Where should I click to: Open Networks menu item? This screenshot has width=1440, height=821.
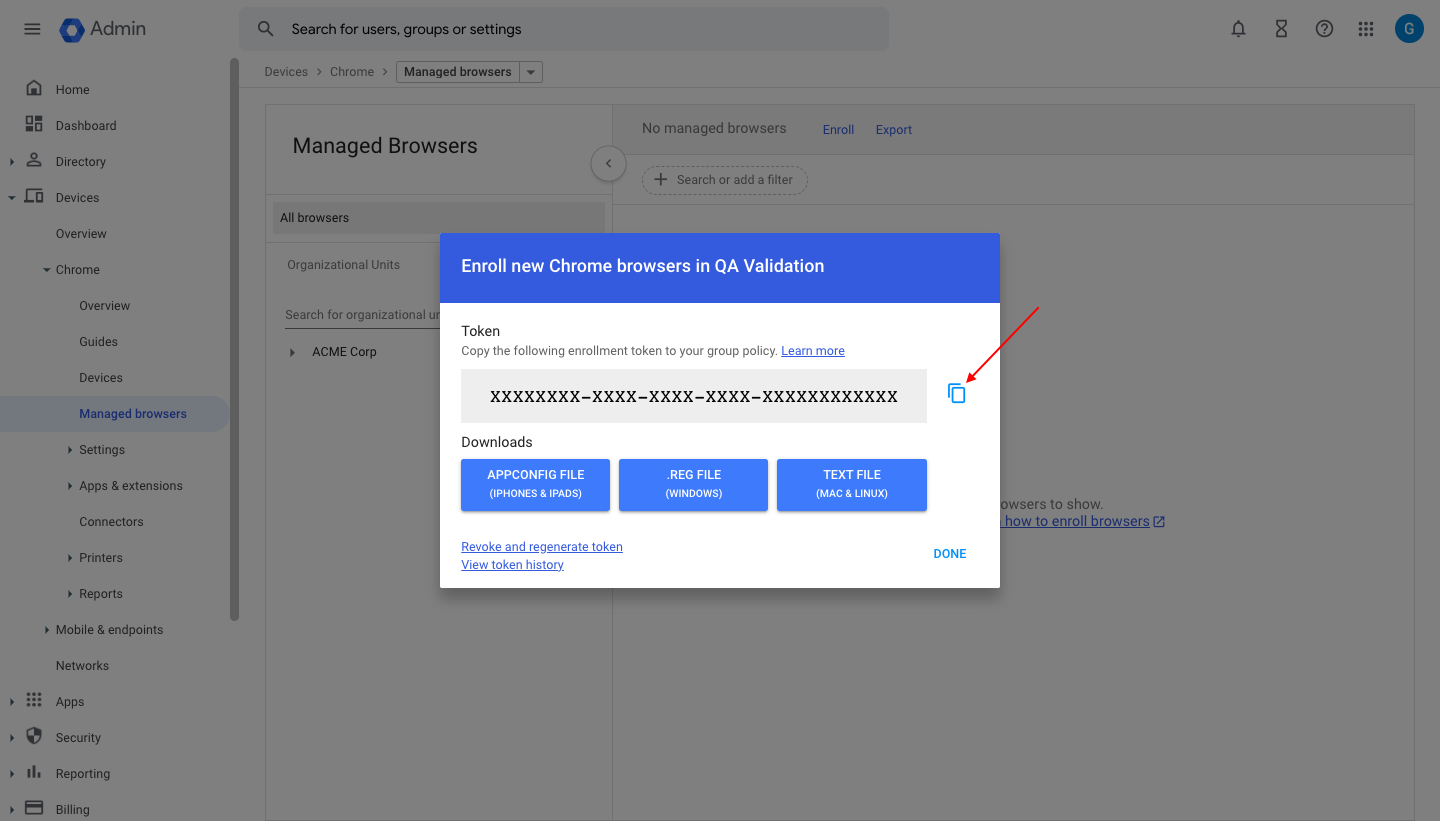82,666
